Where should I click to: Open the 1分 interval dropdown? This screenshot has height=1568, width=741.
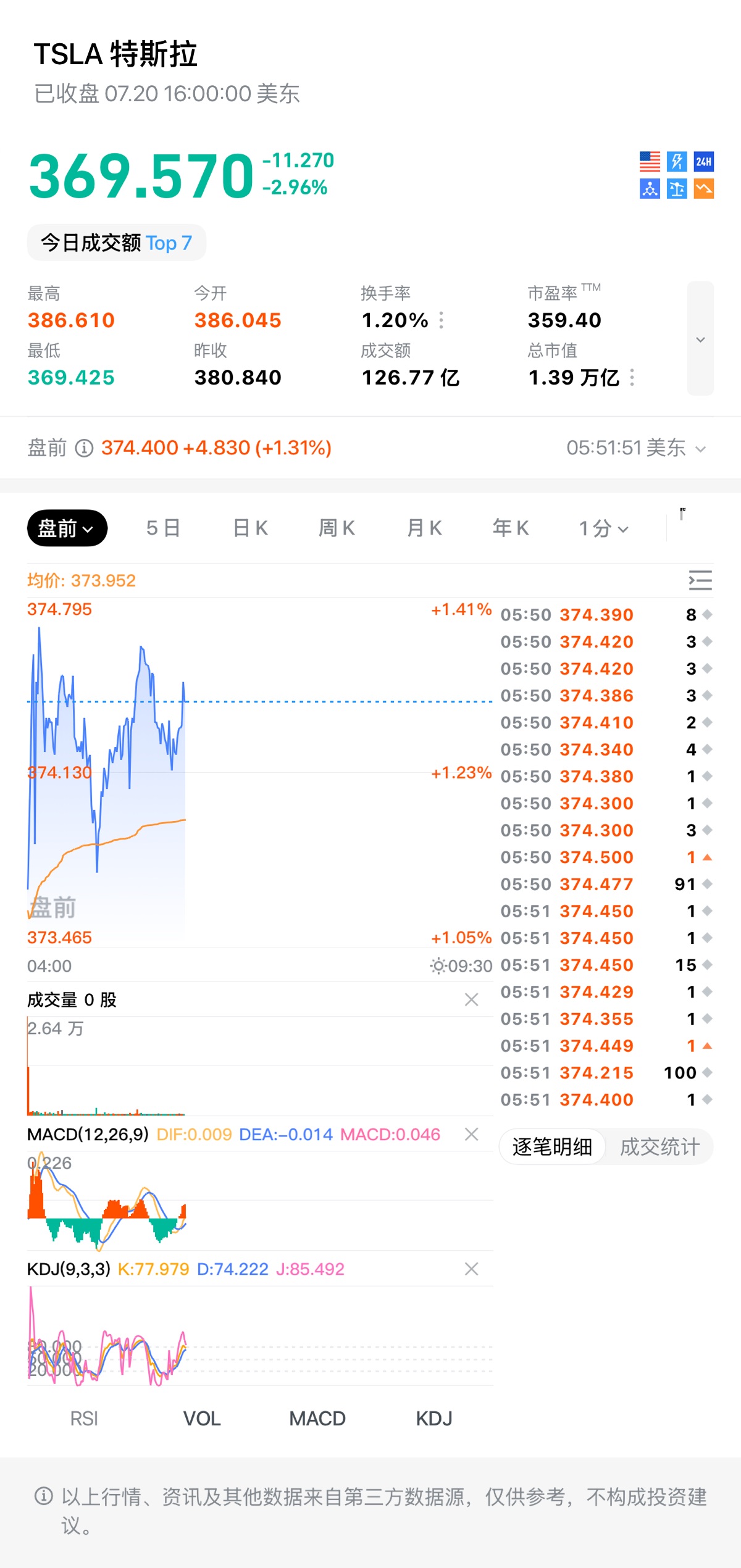pos(603,528)
